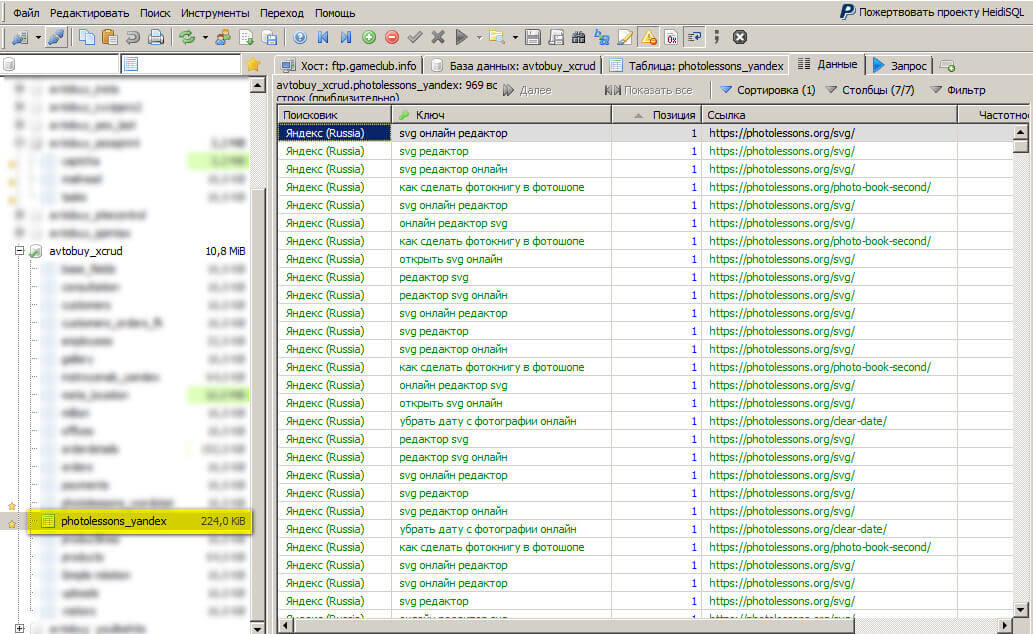
Task: Toggle the highlighted warning triangle toolbar button
Action: 648,38
